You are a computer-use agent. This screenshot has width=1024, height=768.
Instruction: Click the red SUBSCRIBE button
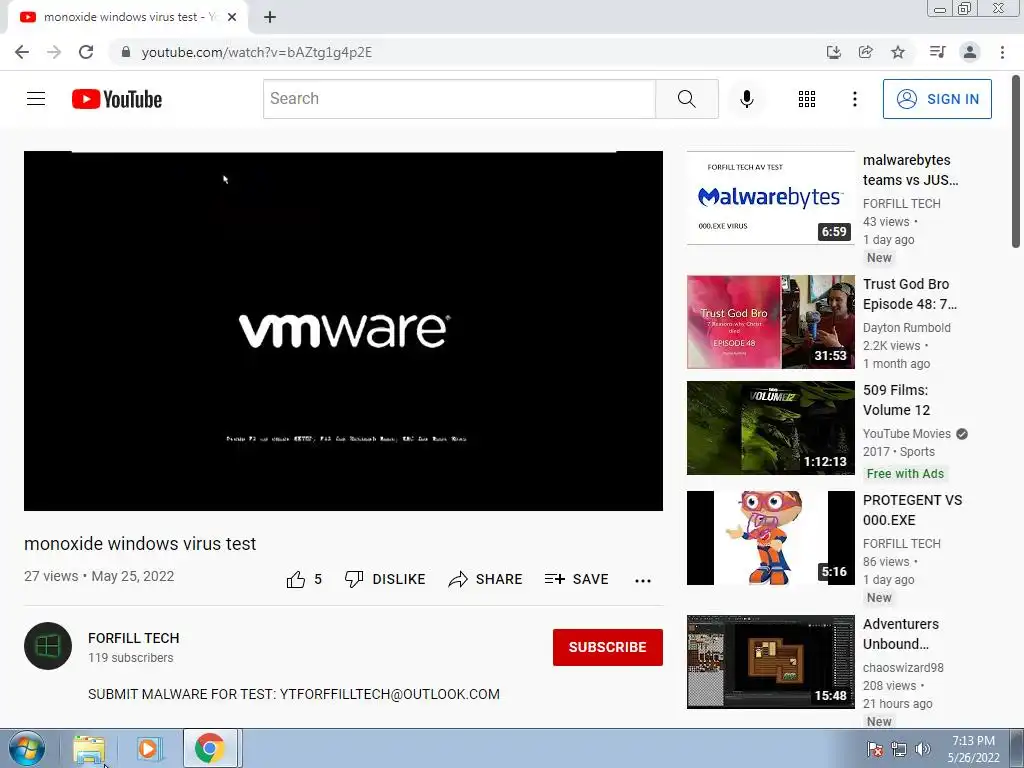coord(607,647)
